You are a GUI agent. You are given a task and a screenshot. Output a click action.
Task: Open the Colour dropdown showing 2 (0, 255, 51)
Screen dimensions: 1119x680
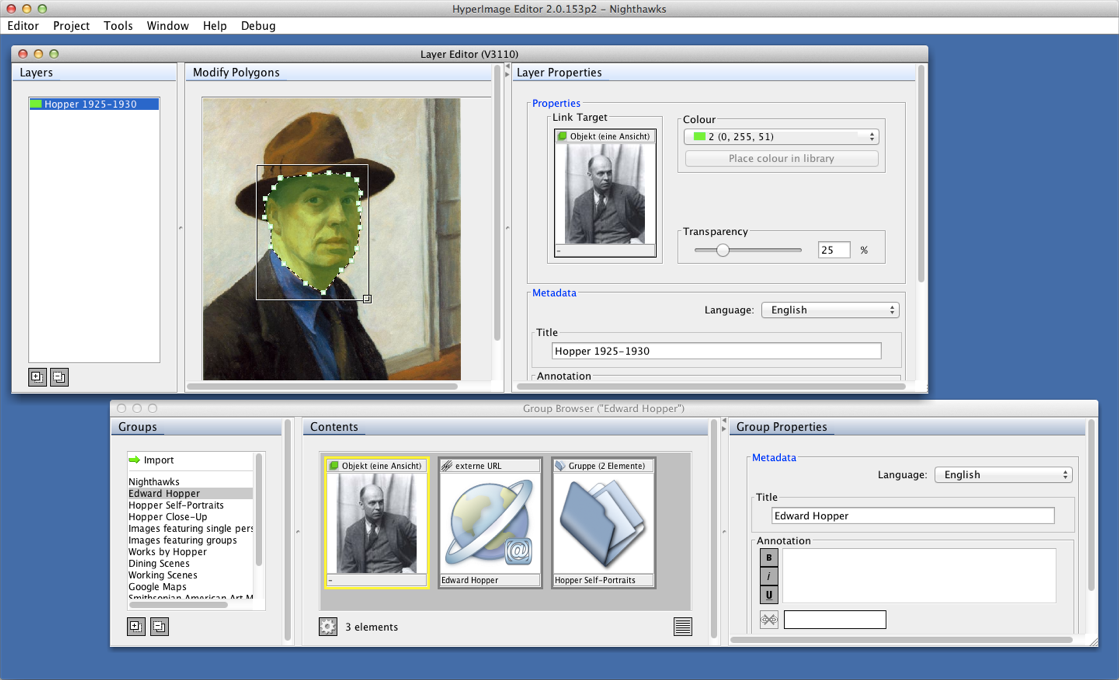tap(780, 137)
